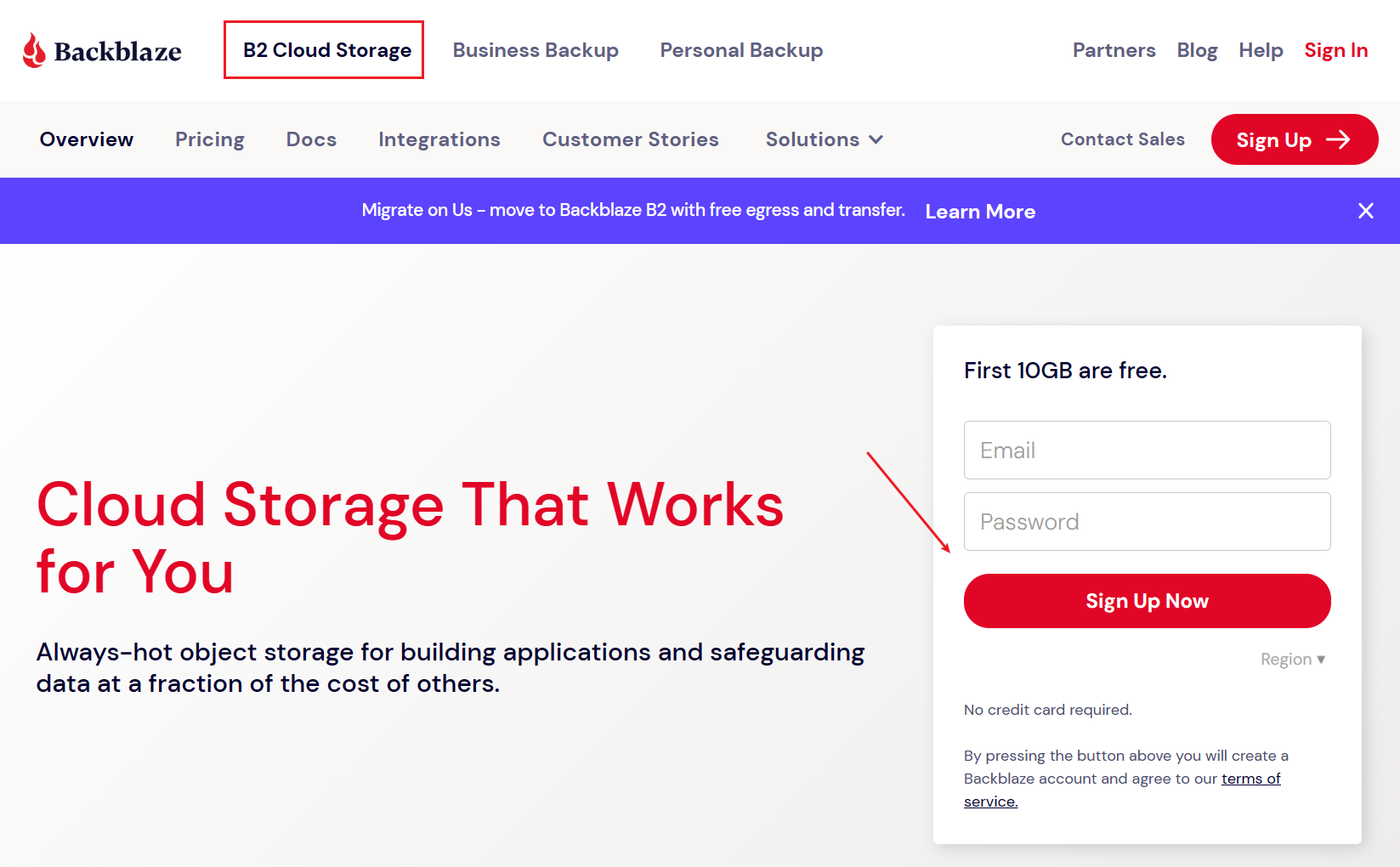
Task: Open the Region selector dropdown
Action: pos(1292,660)
